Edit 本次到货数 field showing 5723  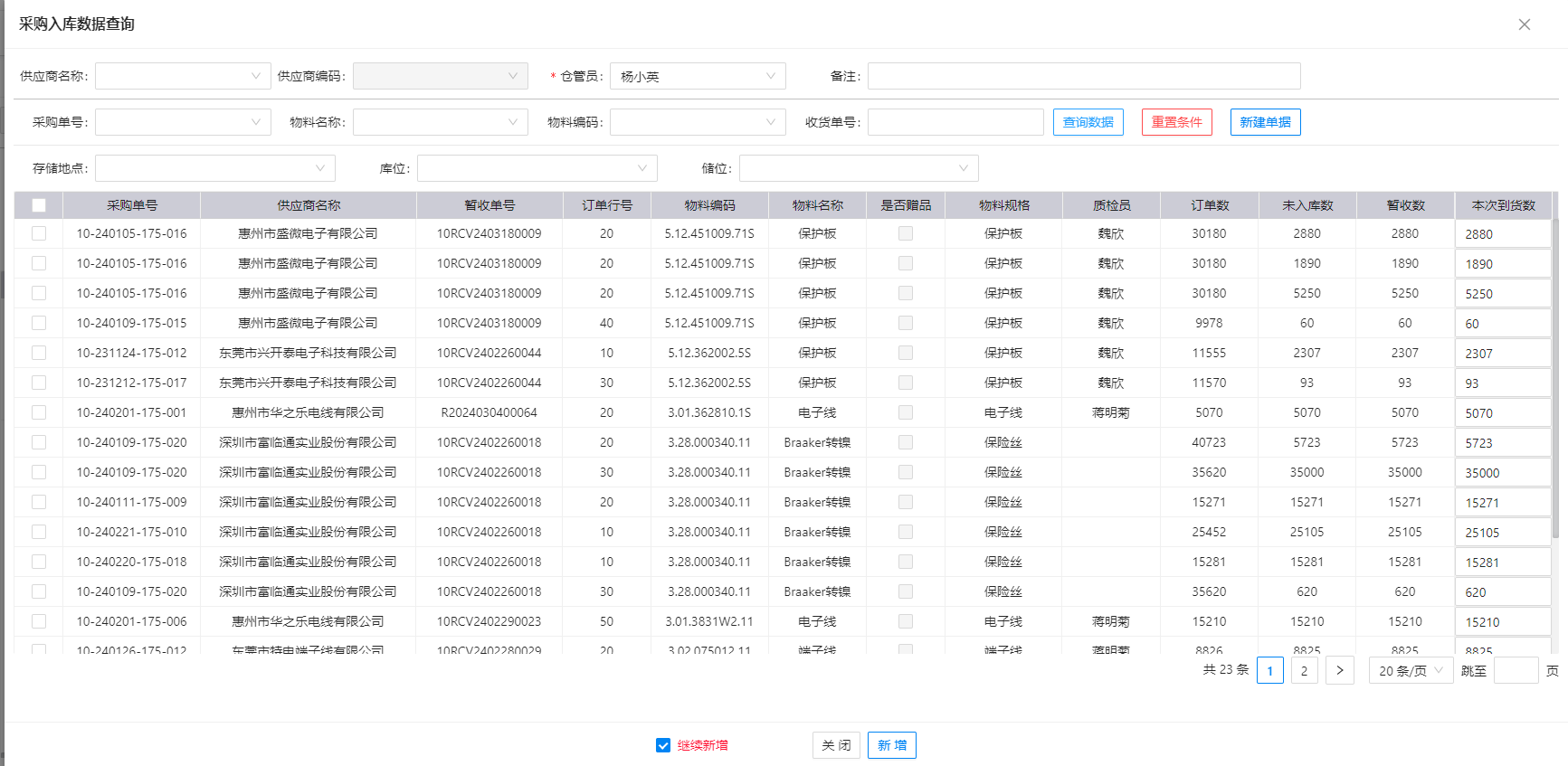(x=1504, y=443)
